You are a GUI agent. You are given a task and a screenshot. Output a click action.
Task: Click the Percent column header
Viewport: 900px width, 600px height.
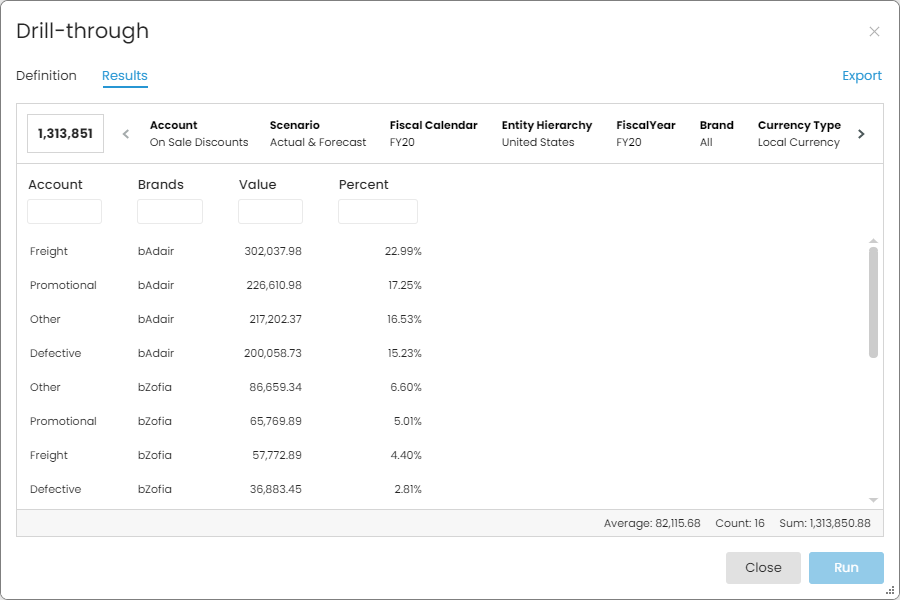pos(363,185)
